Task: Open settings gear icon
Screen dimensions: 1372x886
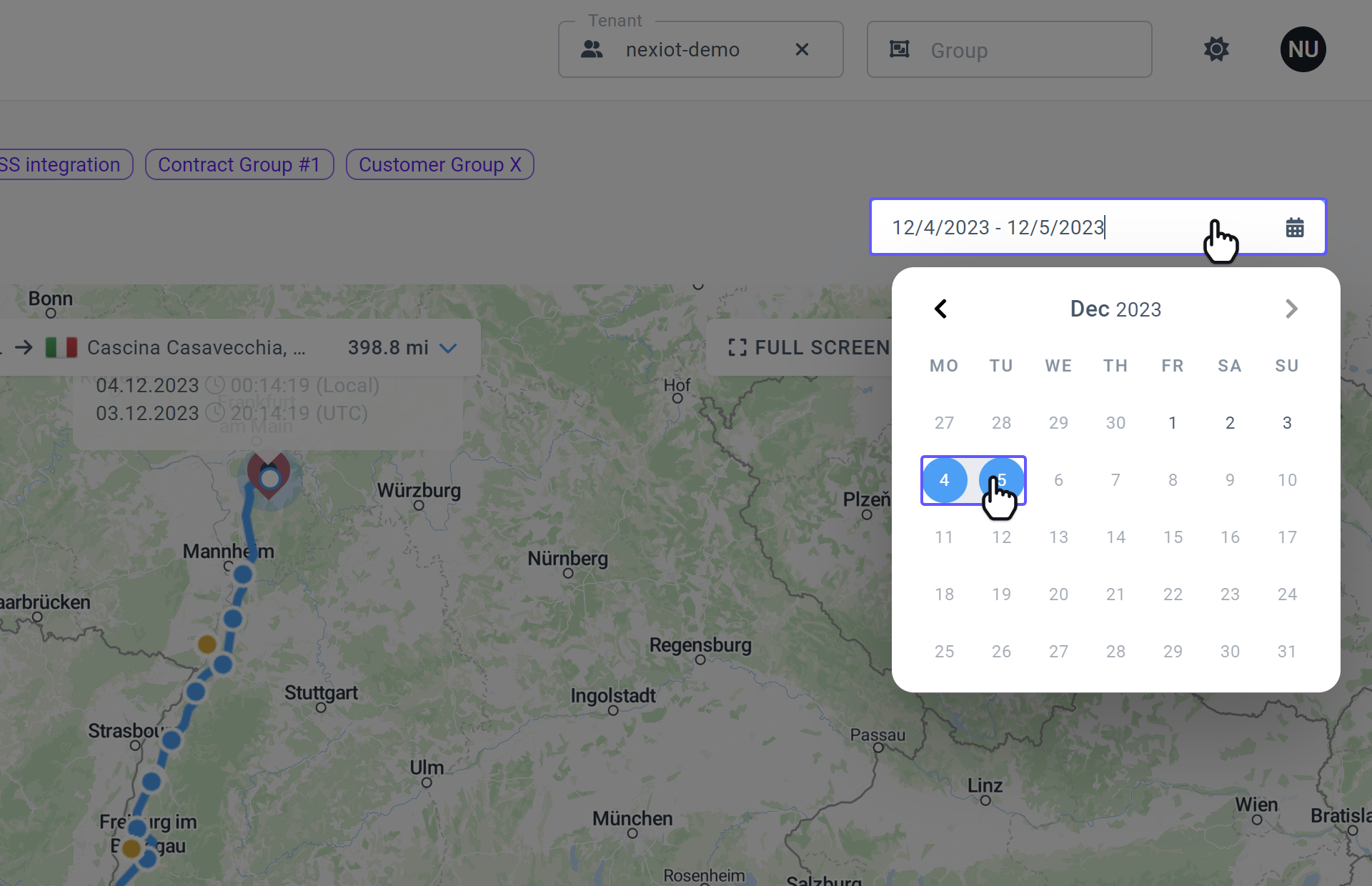Action: (1216, 49)
